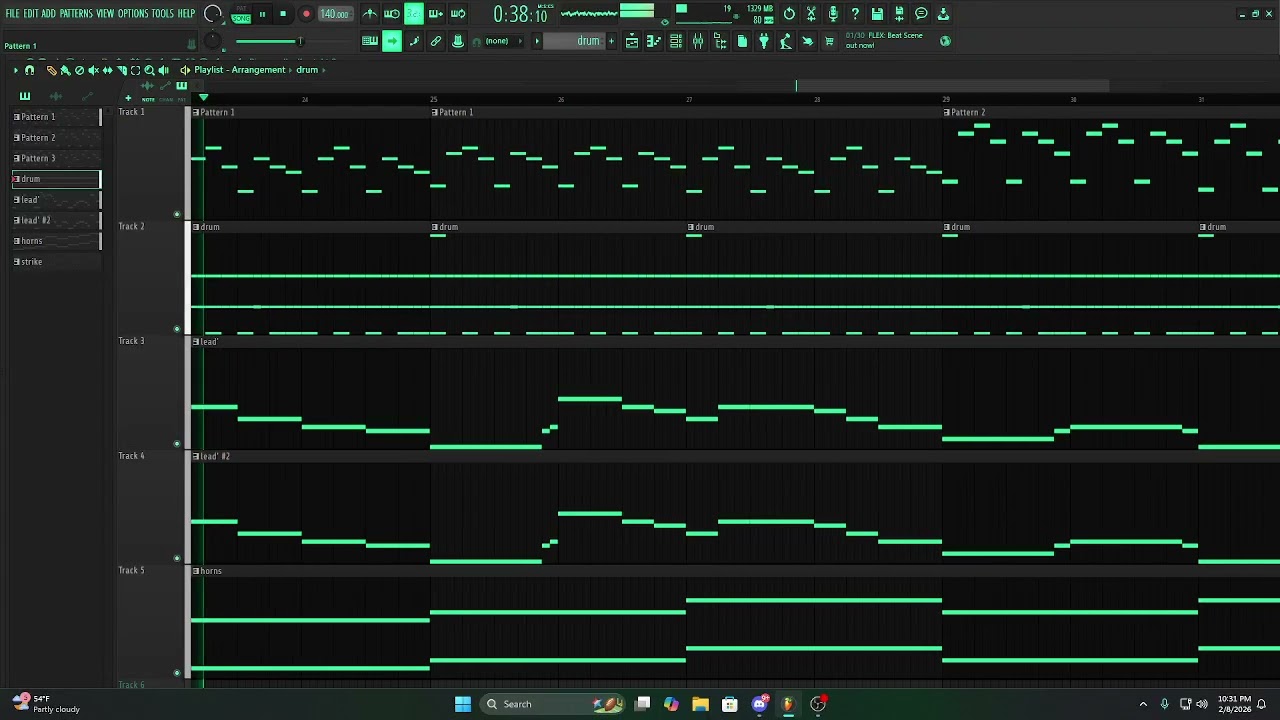This screenshot has width=1280, height=720.
Task: Toggle mute dot on Track 1
Action: [177, 214]
